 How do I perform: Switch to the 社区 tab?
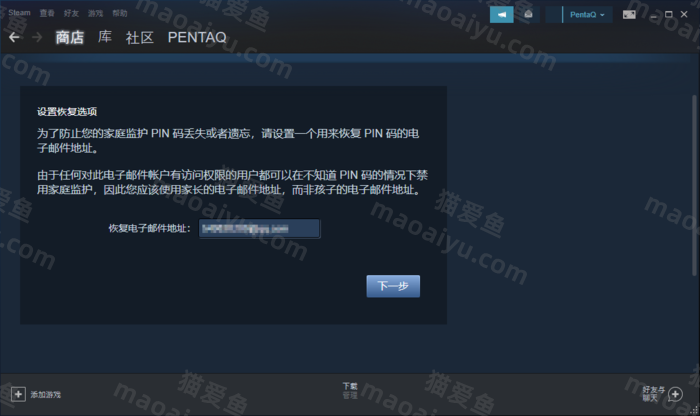pos(140,37)
